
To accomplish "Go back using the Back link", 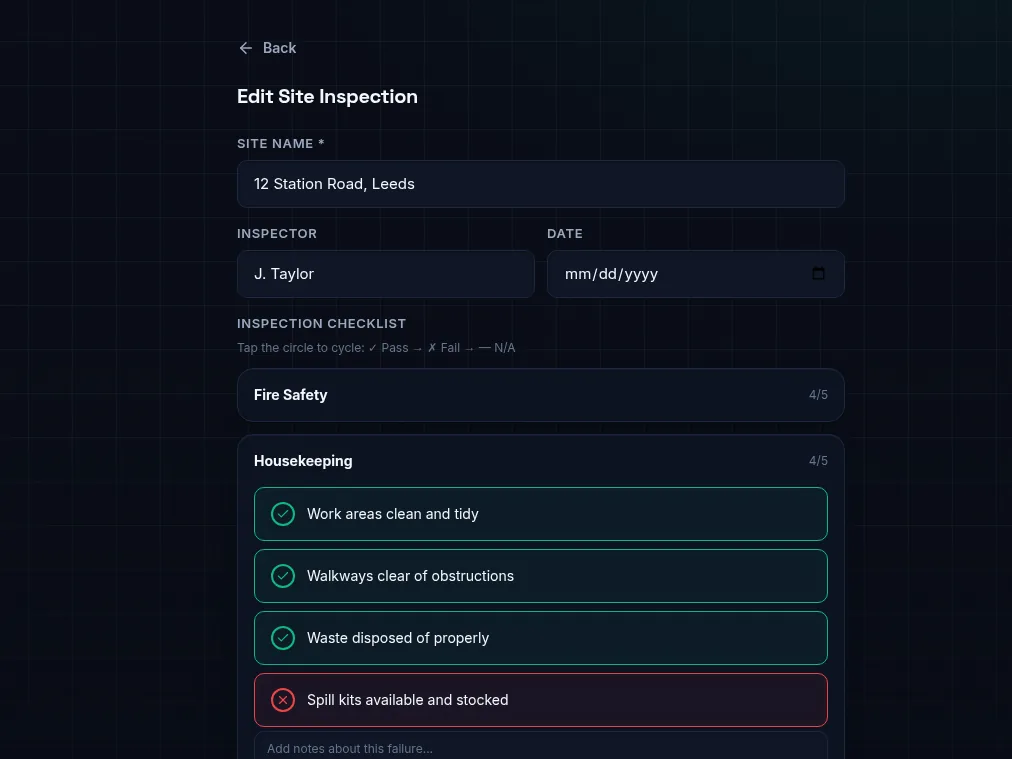I will [267, 48].
